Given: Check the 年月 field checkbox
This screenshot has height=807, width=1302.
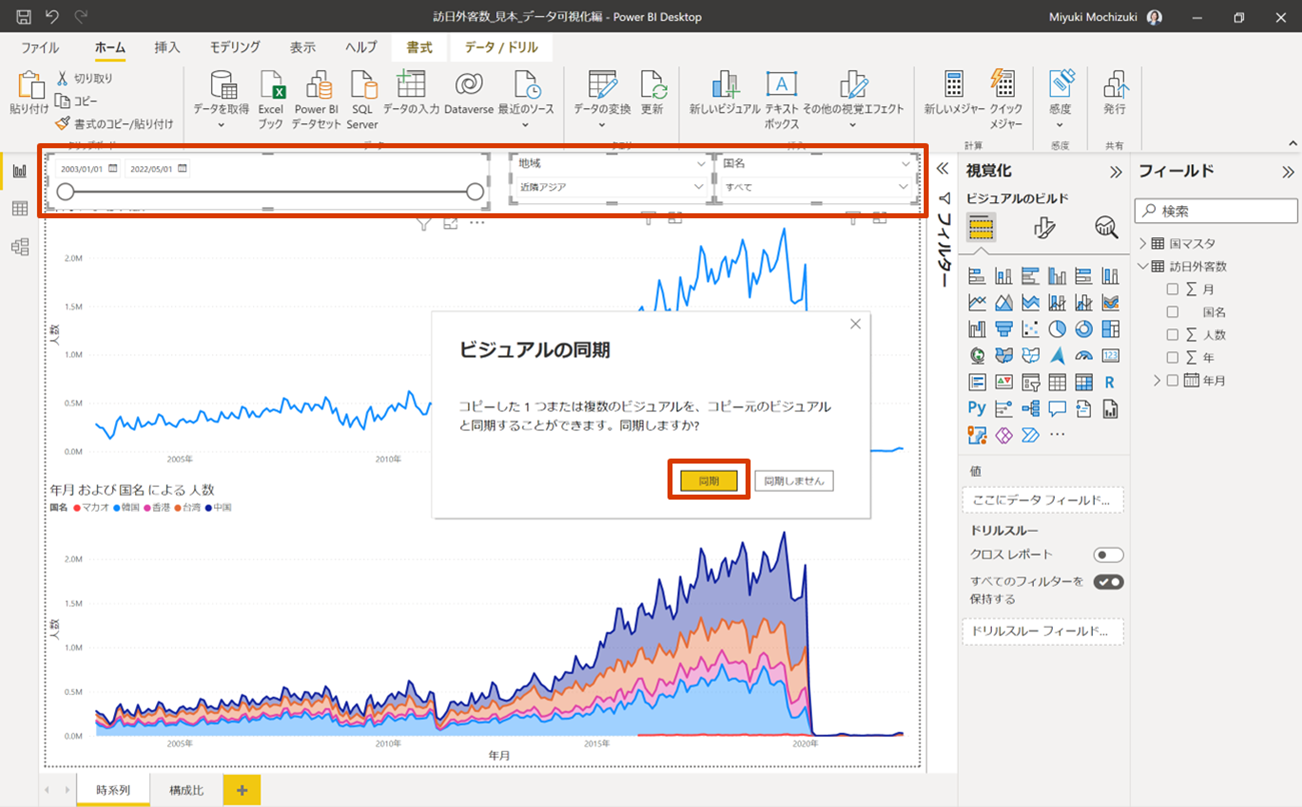Looking at the screenshot, I should click(1173, 380).
